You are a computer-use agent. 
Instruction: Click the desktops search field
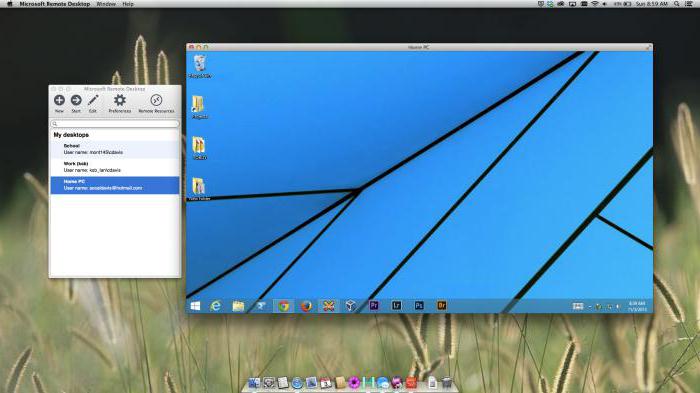[x=115, y=124]
